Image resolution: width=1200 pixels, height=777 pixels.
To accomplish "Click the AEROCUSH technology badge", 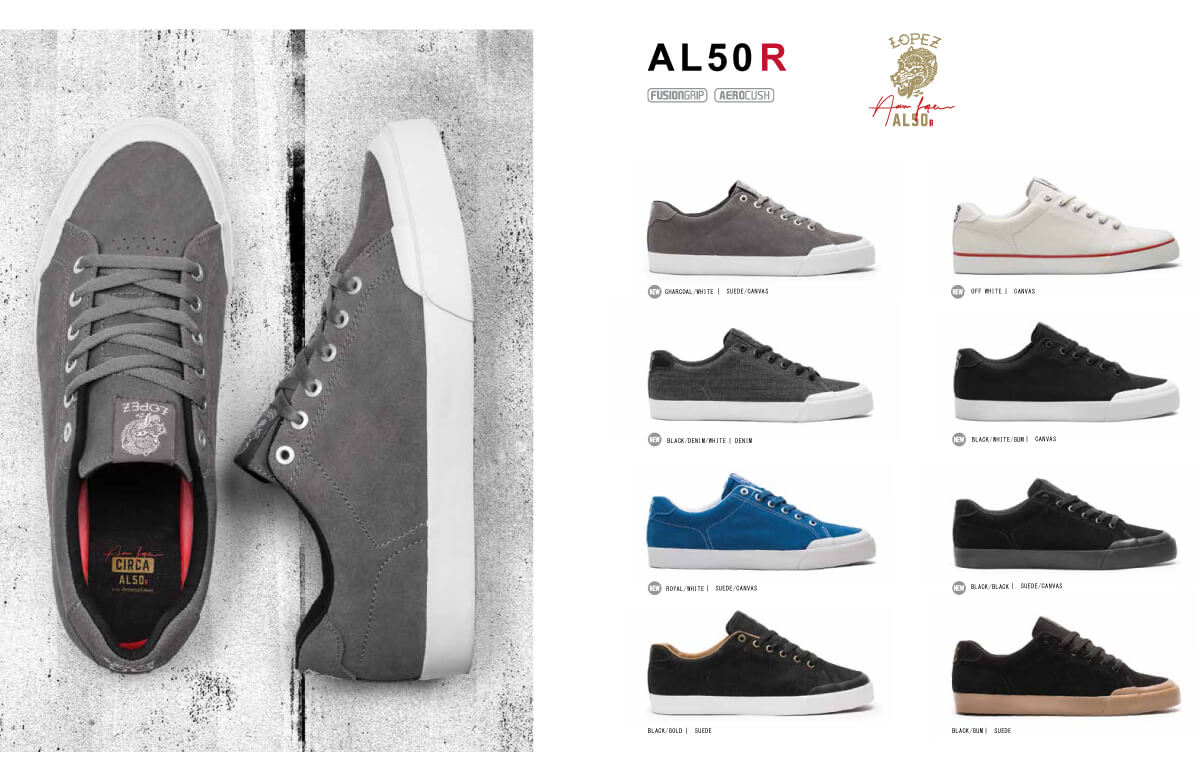I will pyautogui.click(x=744, y=96).
